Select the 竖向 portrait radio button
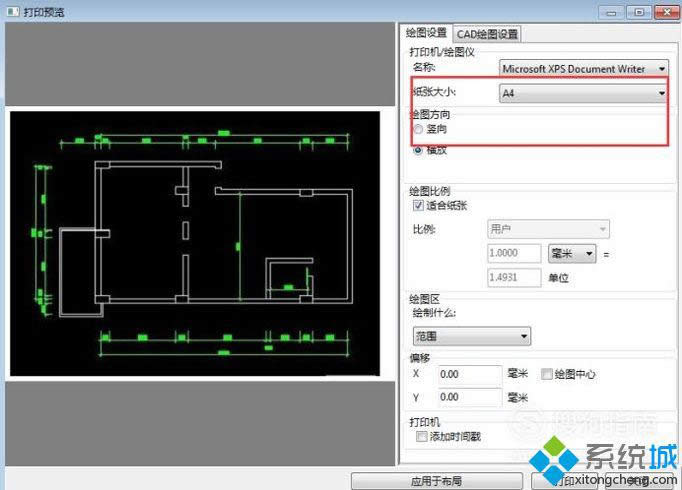Screen dimensions: 682x490 pos(418,129)
